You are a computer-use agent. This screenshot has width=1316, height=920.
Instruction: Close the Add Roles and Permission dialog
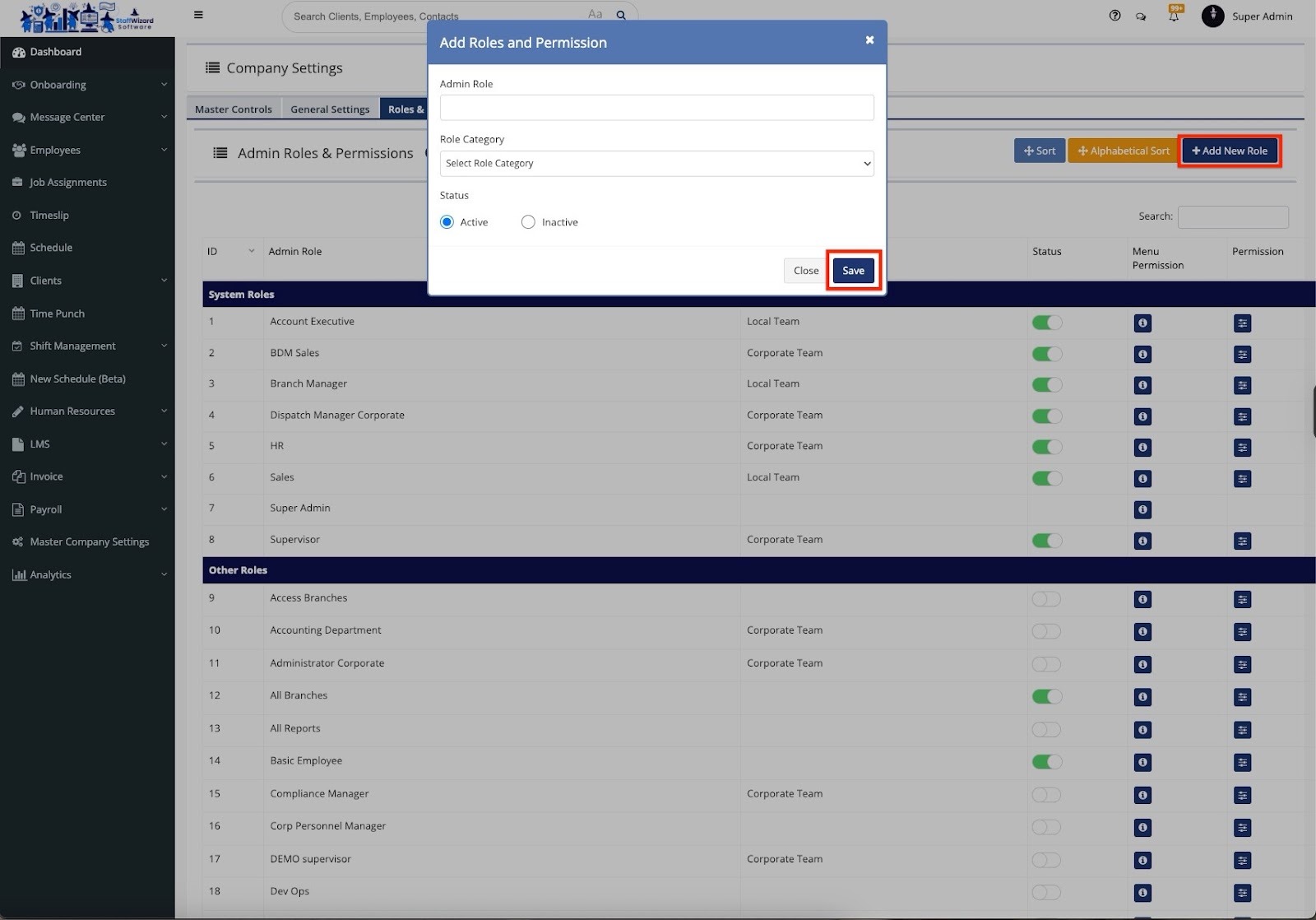tap(869, 40)
